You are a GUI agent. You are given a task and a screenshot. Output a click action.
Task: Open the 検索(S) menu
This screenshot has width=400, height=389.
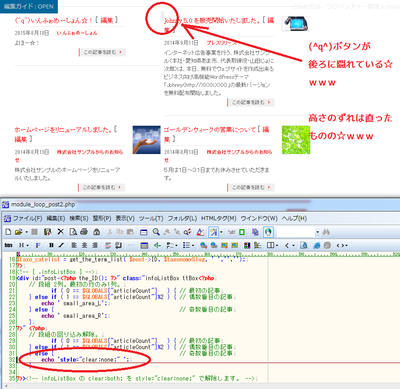click(79, 219)
